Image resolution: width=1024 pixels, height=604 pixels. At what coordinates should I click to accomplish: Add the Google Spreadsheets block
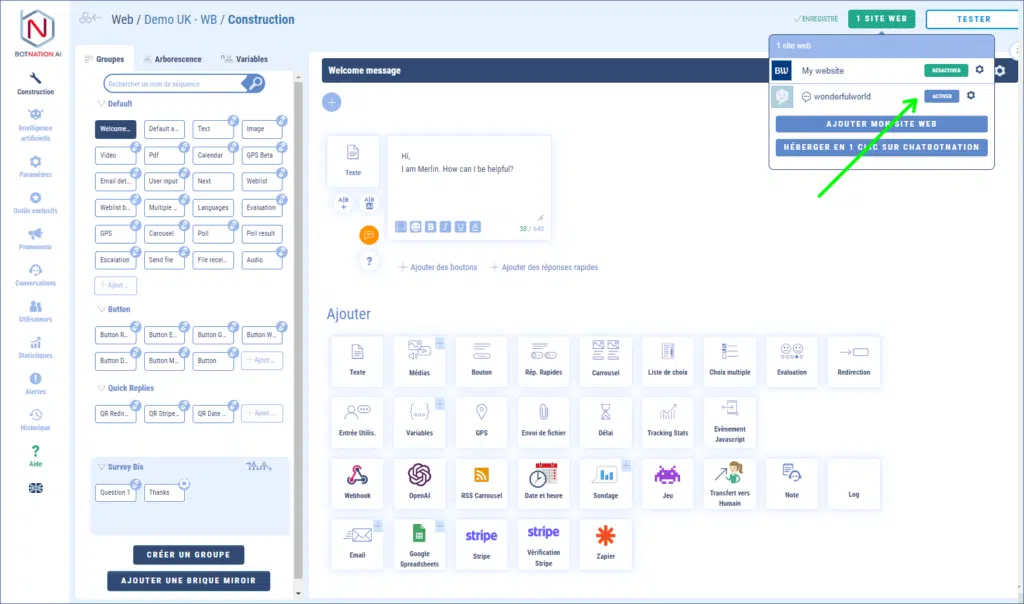tap(419, 545)
